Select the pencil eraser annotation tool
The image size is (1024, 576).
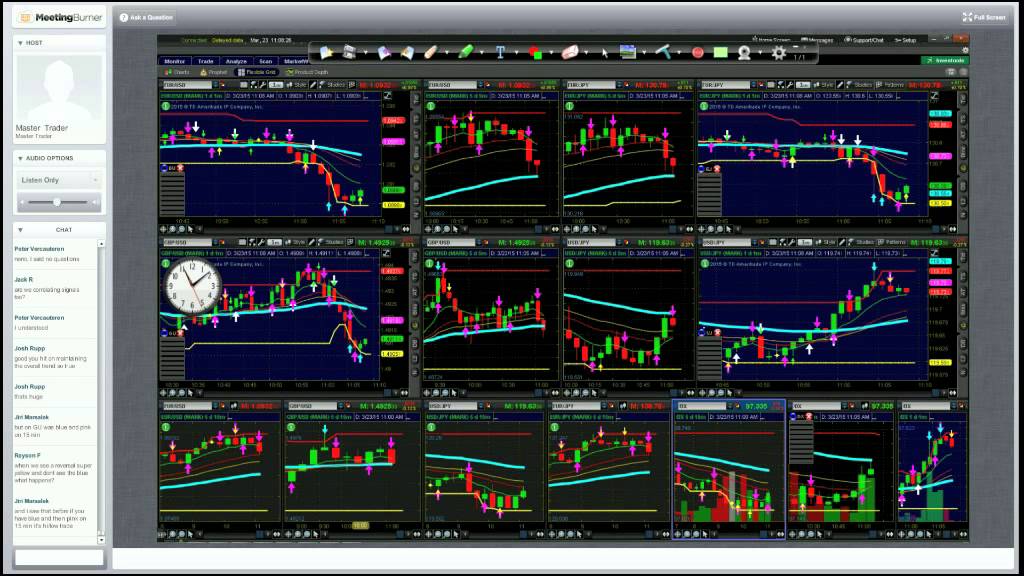[430, 52]
